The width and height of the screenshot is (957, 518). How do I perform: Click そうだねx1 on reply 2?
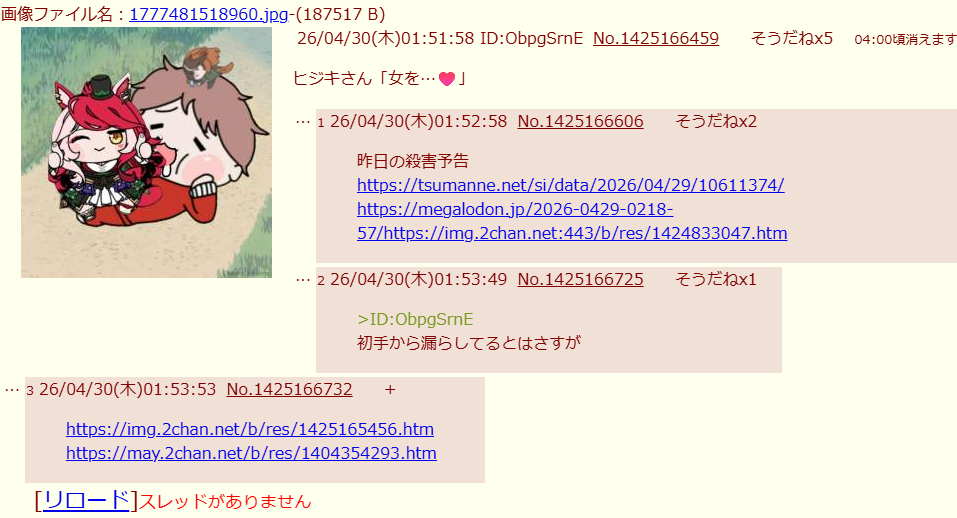coord(716,279)
